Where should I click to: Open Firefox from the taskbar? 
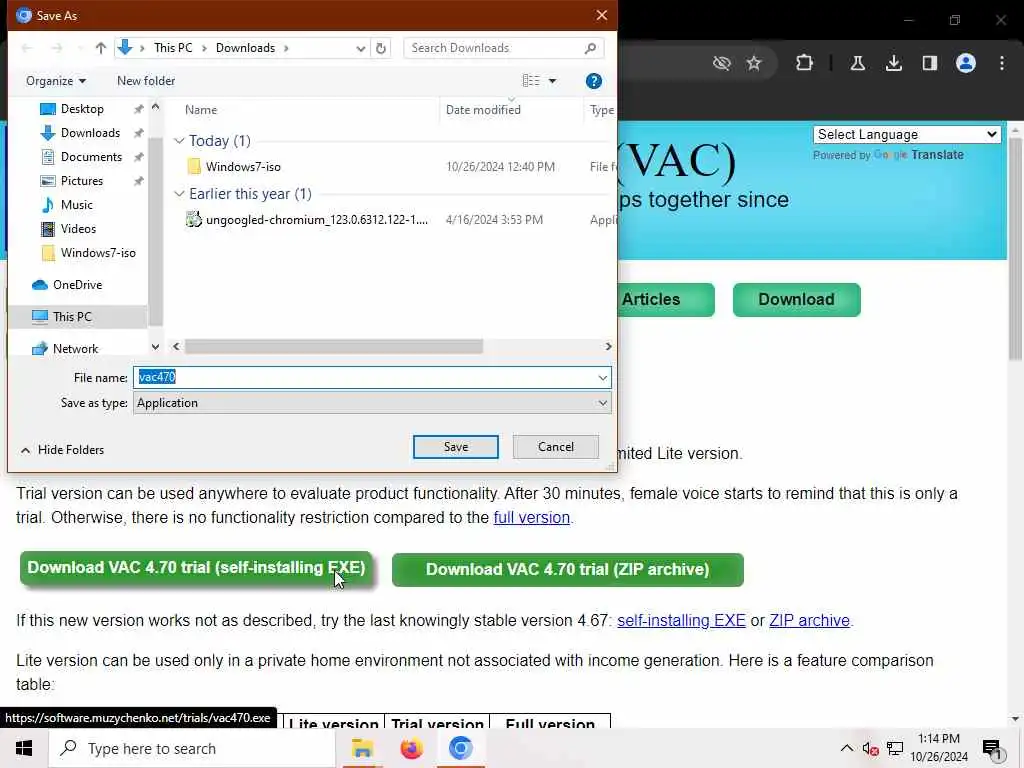[411, 748]
